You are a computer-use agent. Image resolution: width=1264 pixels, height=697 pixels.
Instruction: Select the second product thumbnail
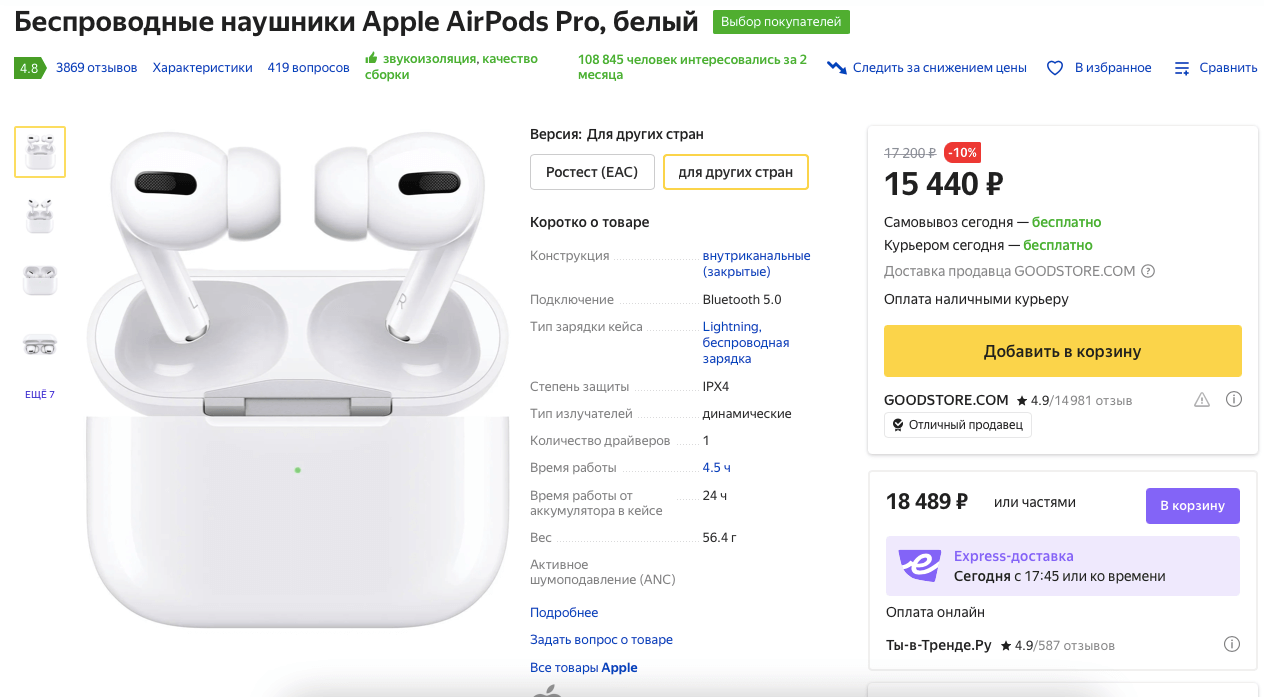pos(39,215)
